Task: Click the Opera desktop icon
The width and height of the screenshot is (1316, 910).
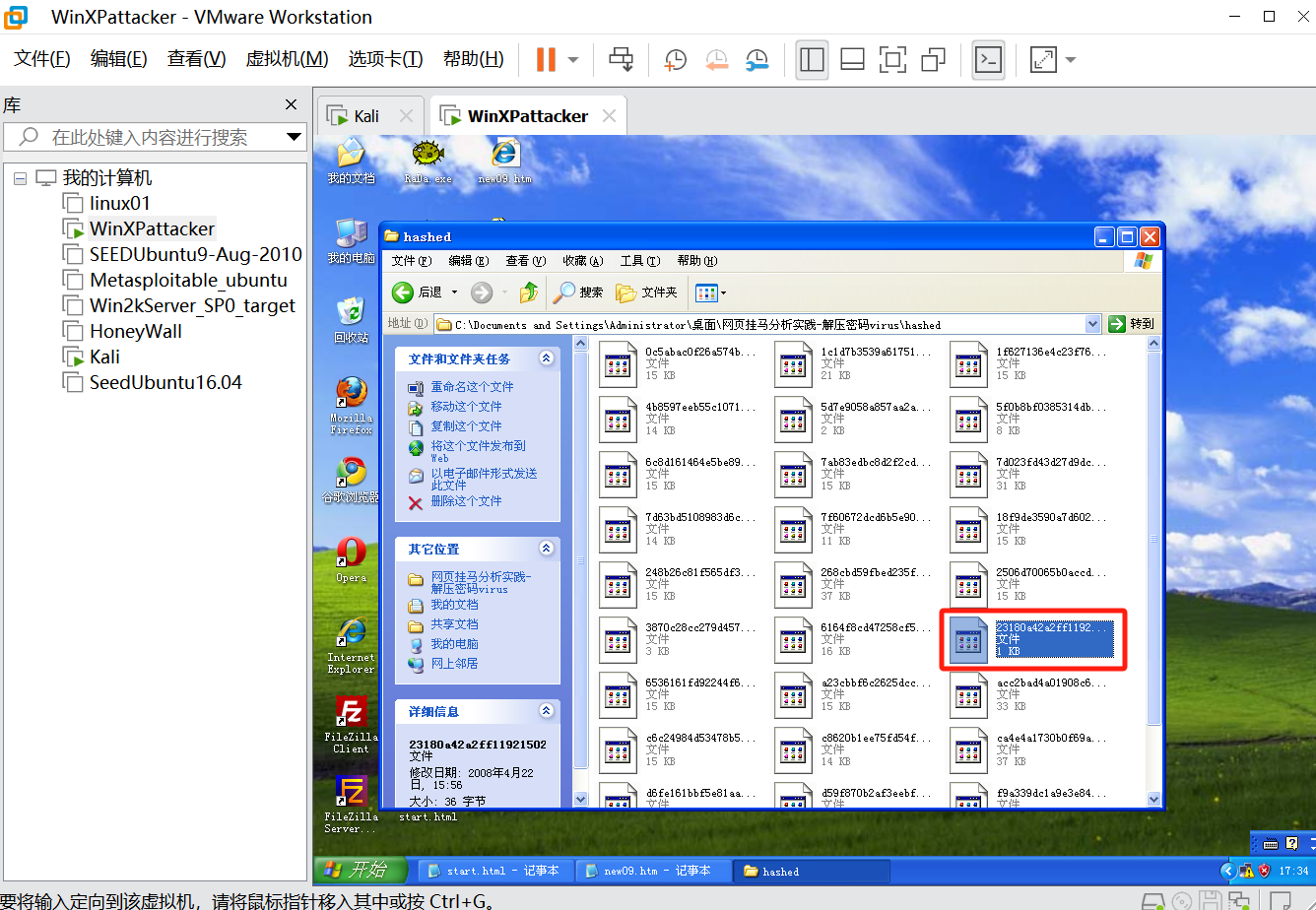Action: click(x=351, y=559)
